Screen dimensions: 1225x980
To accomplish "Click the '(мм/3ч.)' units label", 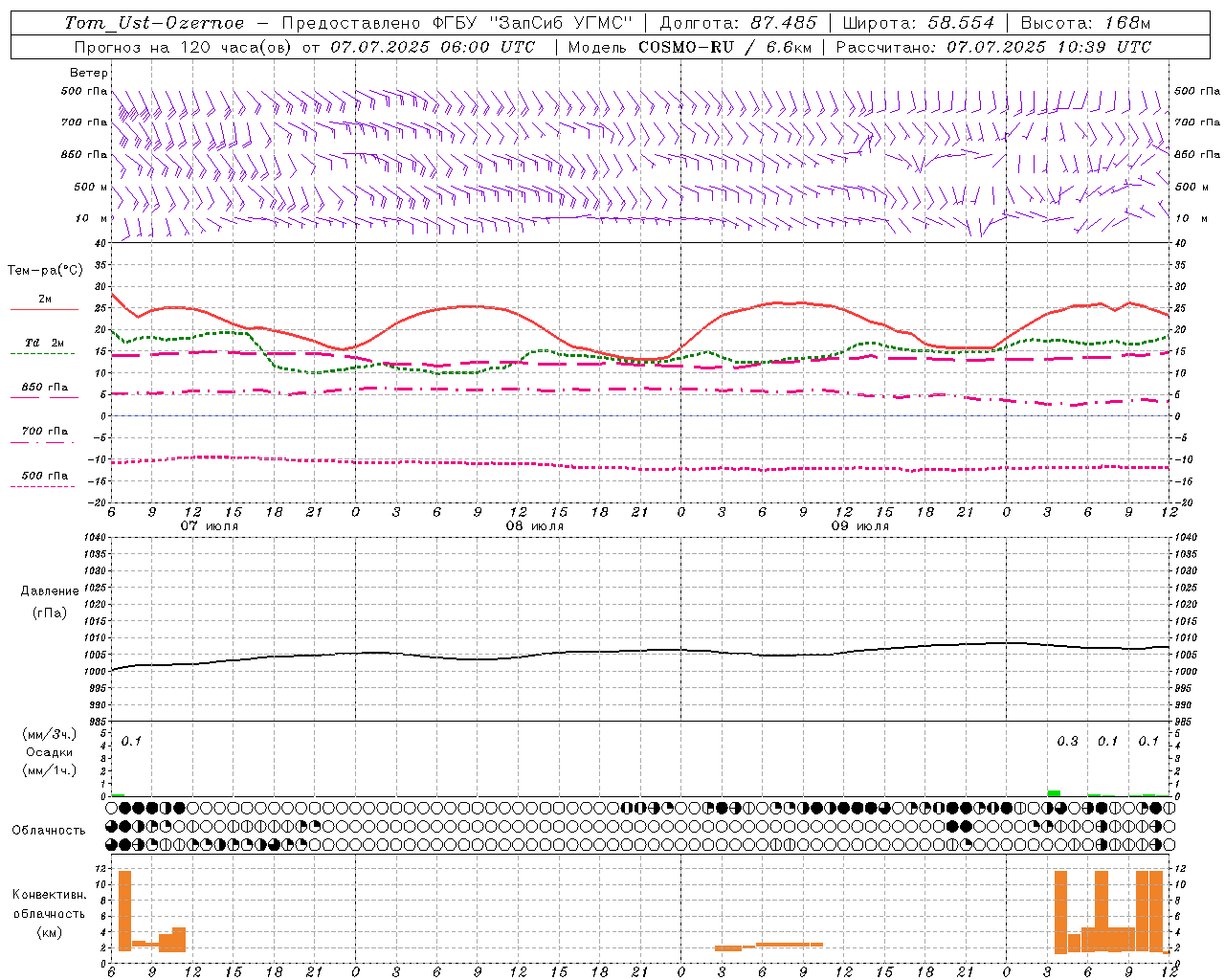I will 50,734.
